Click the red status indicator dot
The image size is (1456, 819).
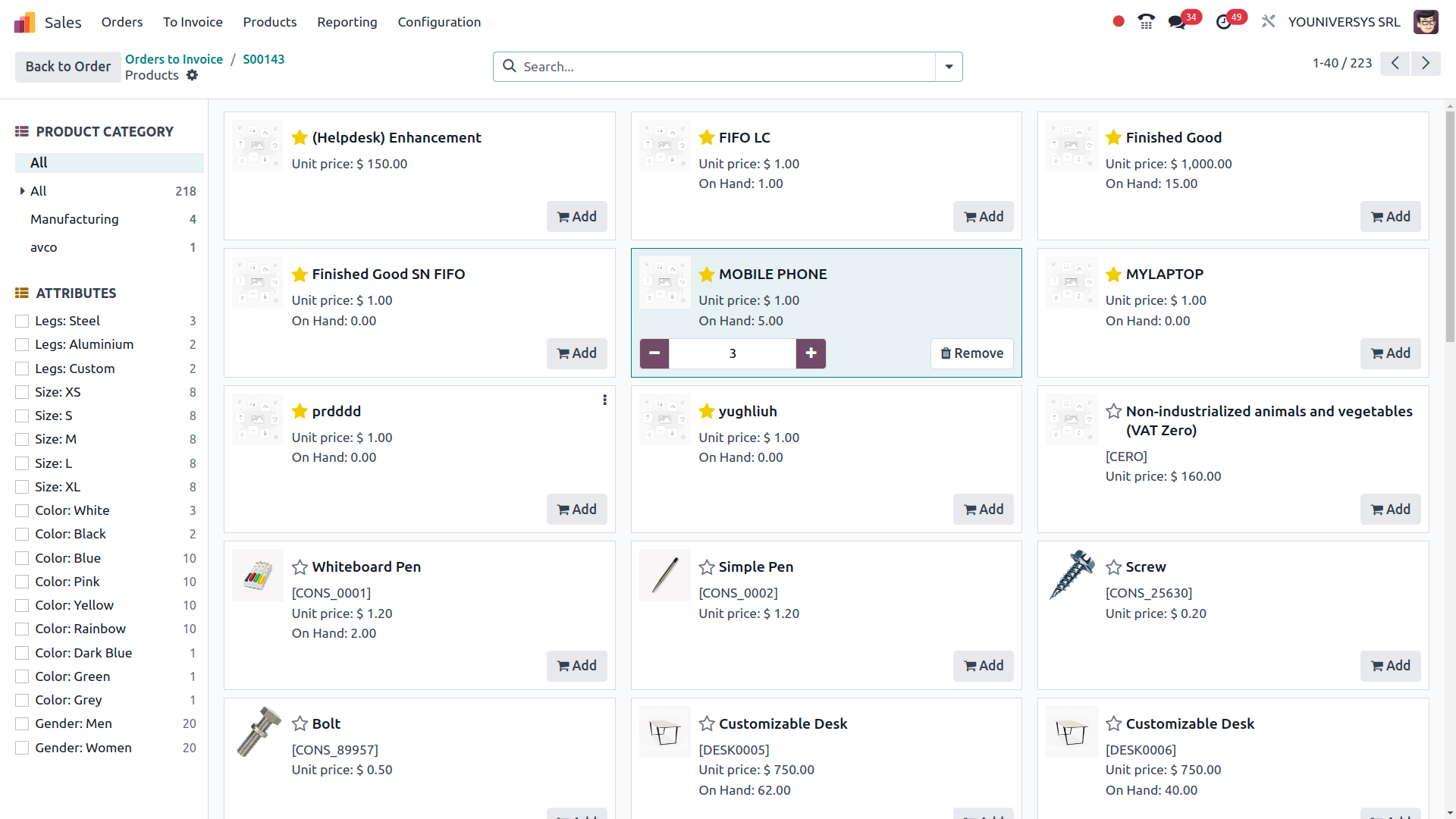click(1118, 21)
